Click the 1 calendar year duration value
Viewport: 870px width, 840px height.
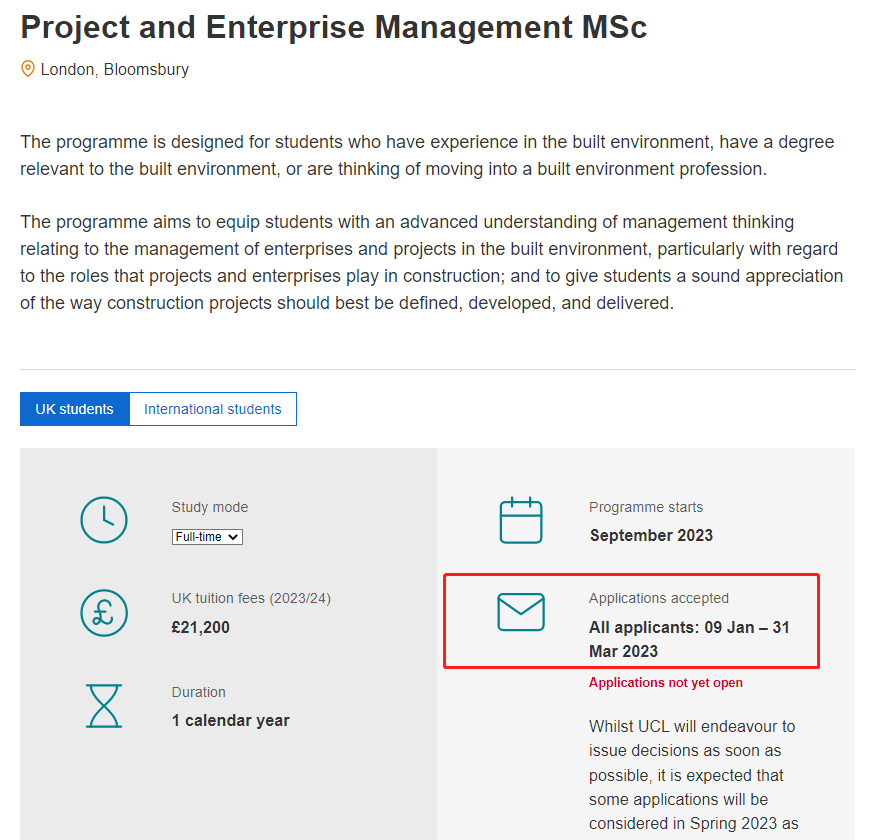(x=231, y=720)
